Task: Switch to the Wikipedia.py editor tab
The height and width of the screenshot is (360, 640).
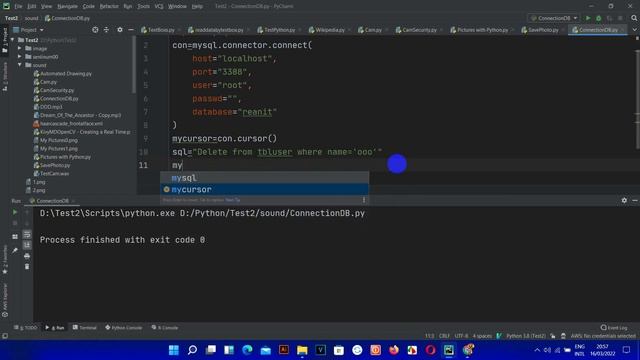Action: pos(329,30)
